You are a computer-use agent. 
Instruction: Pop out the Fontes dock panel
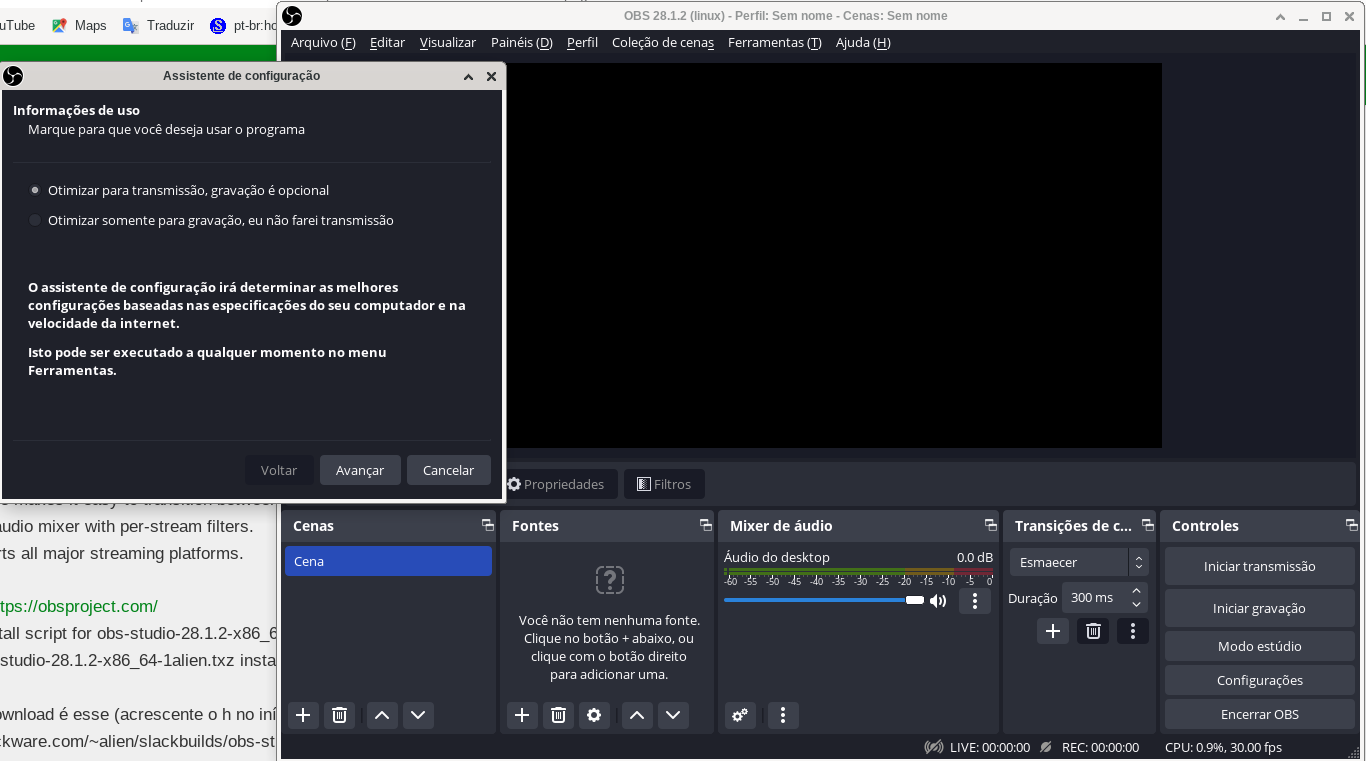click(x=706, y=525)
